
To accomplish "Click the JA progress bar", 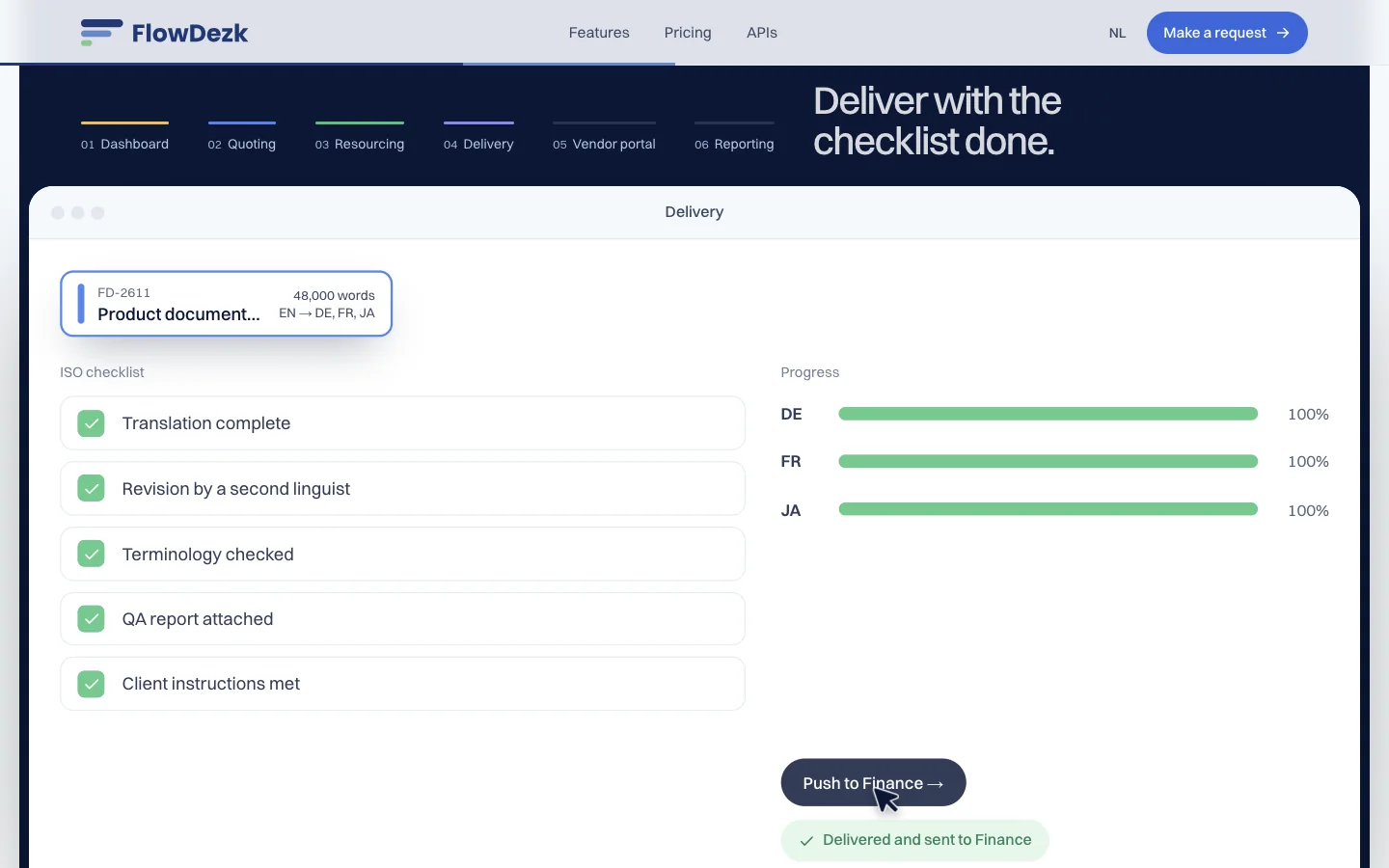I will coord(1049,509).
